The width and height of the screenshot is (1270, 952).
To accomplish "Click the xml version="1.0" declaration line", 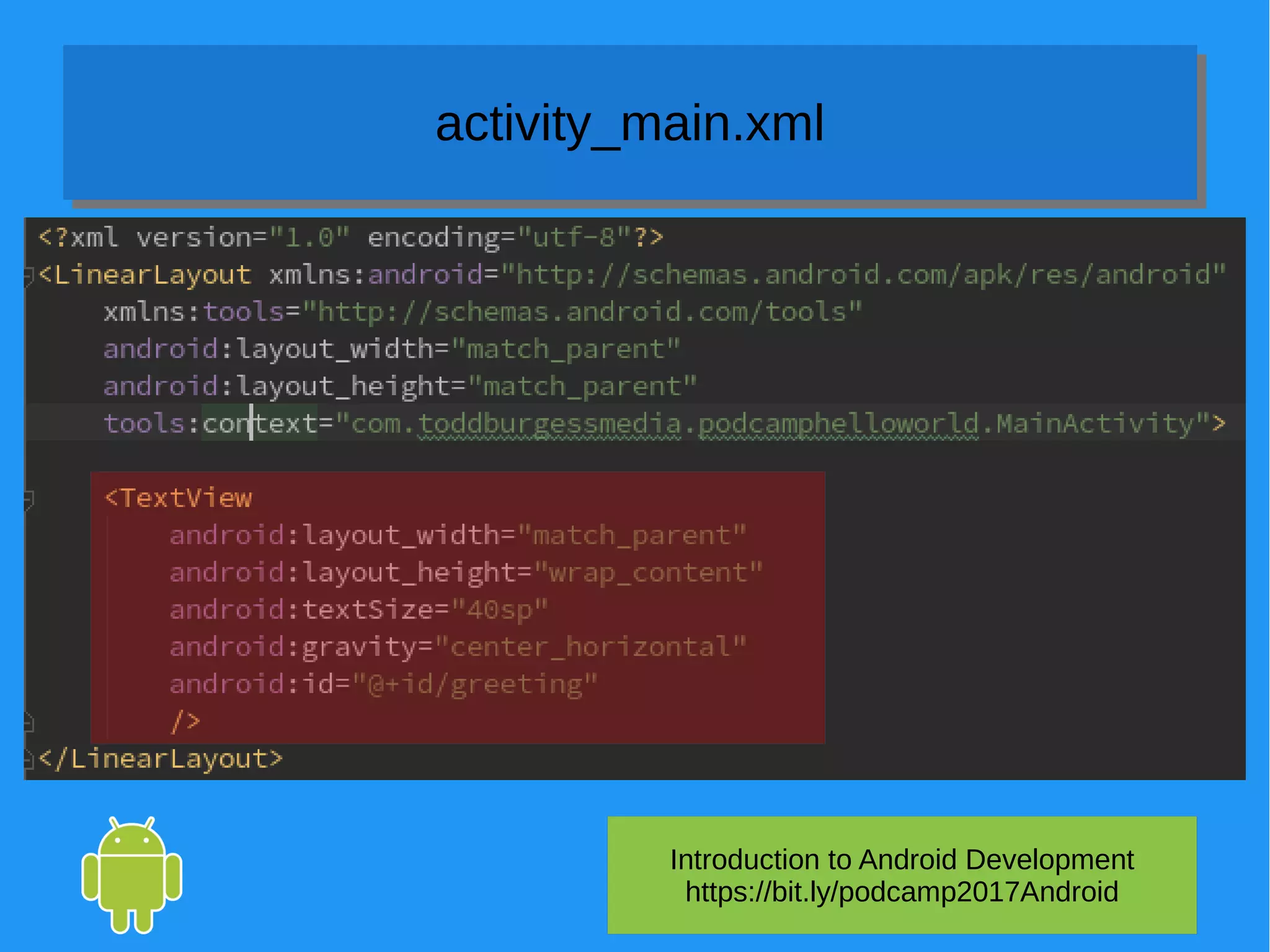I will 351,238.
